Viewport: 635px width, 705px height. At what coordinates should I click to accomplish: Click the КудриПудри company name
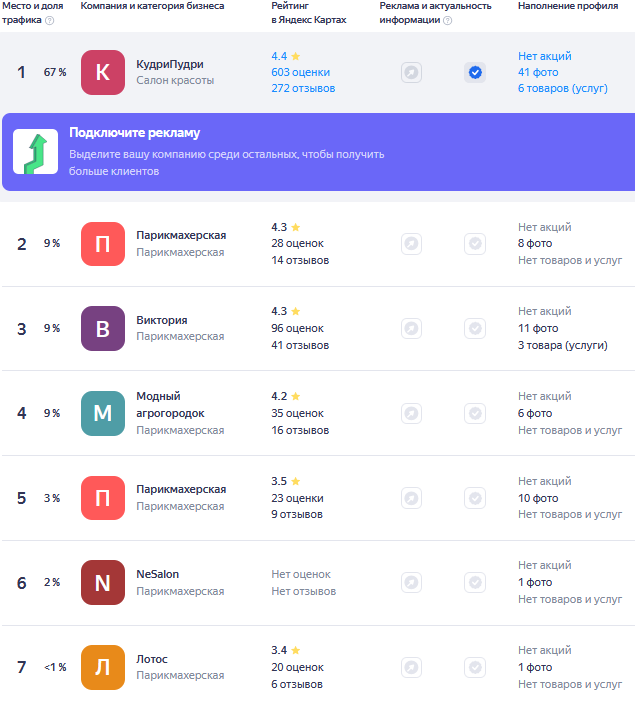pyautogui.click(x=170, y=64)
